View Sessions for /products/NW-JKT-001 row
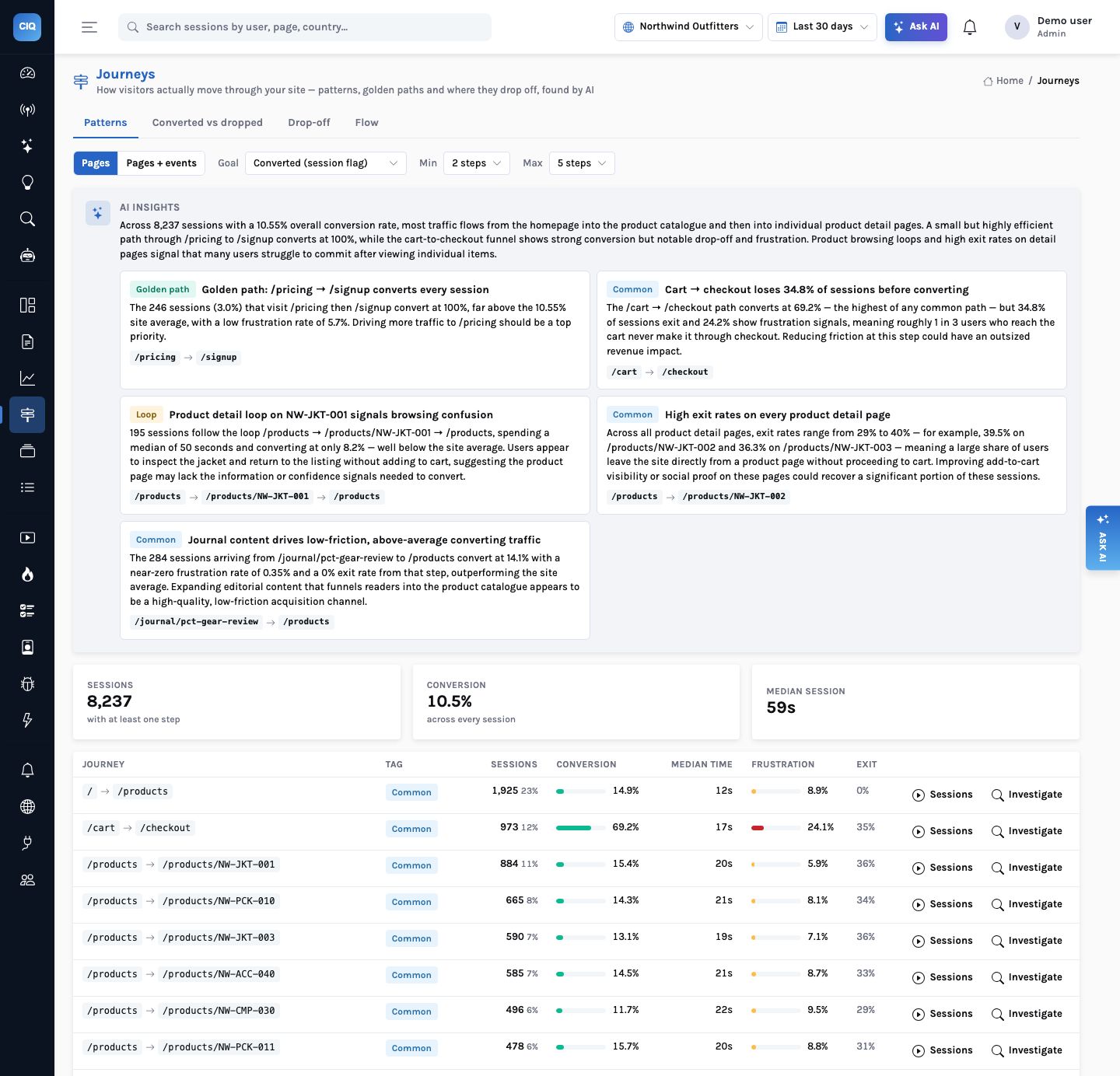Screen dimensions: 1120x1076 (943, 868)
